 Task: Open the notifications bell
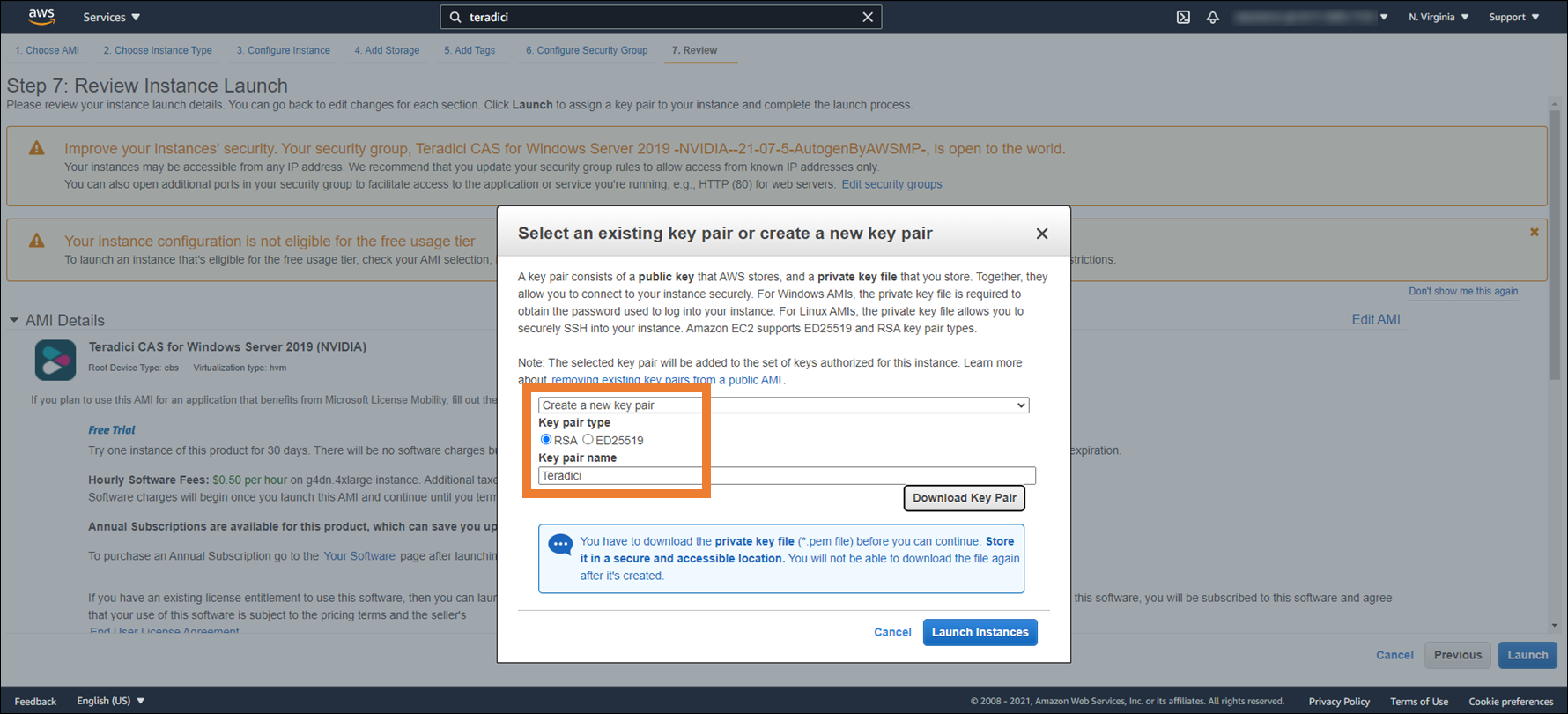[x=1213, y=17]
